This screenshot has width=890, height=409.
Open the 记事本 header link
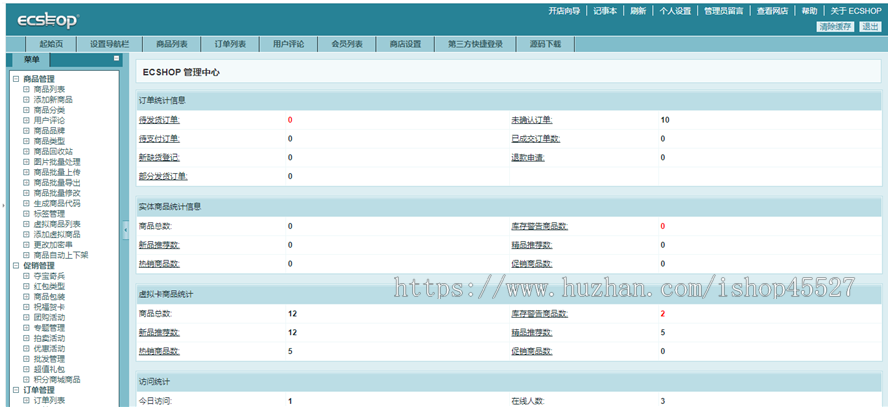tap(605, 11)
